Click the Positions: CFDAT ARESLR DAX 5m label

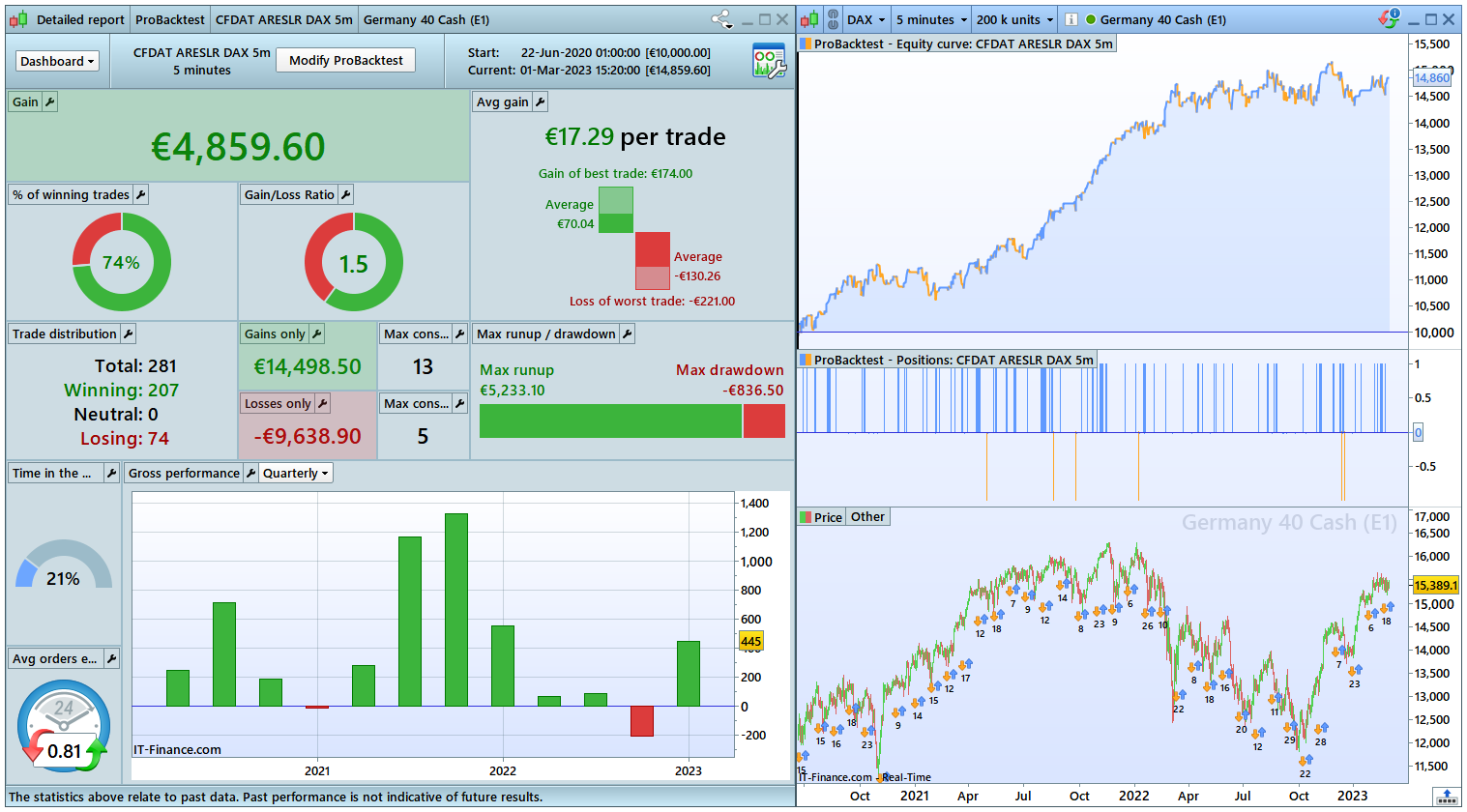pos(954,360)
